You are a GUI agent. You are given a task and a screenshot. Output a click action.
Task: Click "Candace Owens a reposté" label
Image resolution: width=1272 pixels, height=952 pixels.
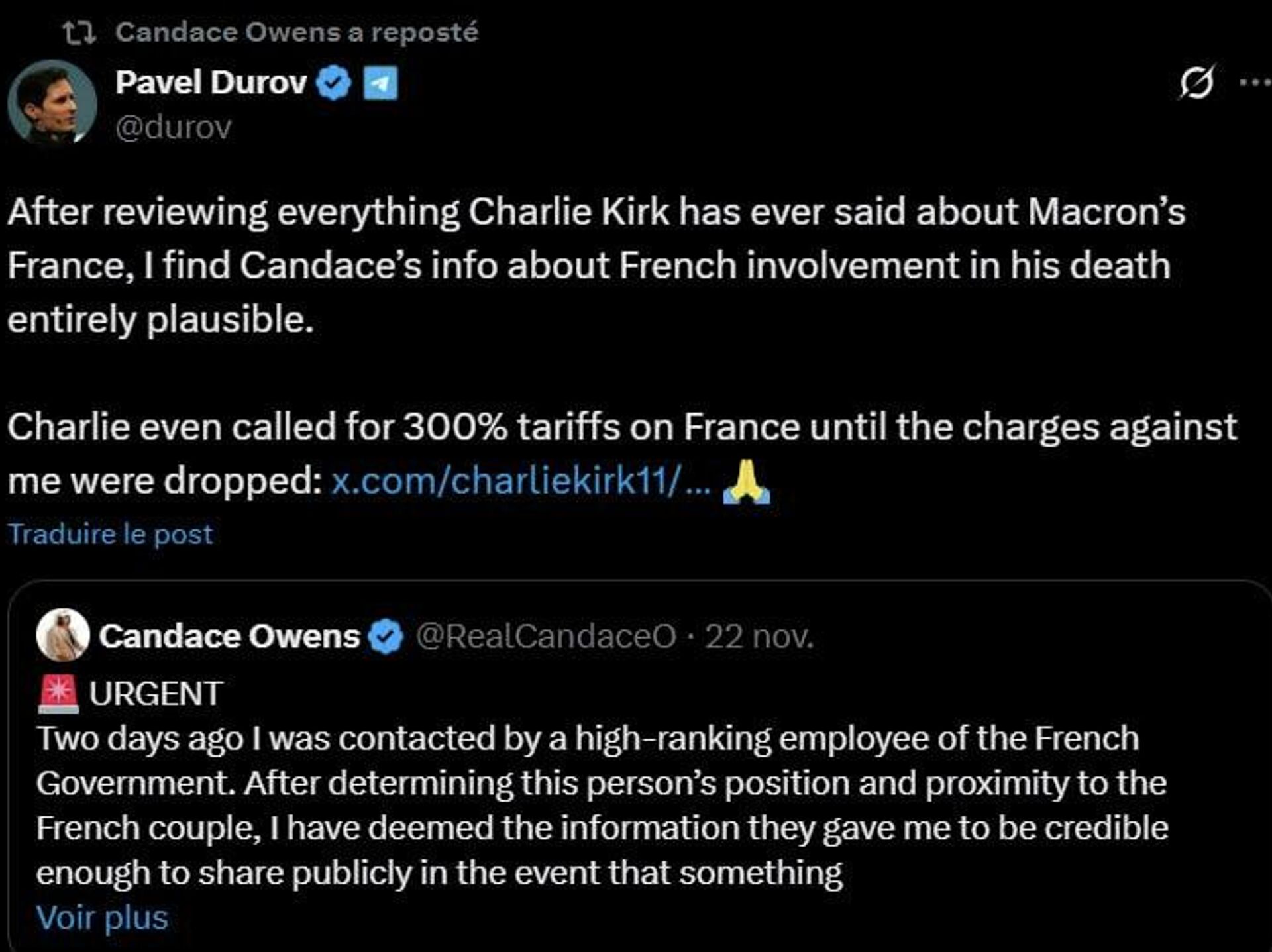[296, 32]
